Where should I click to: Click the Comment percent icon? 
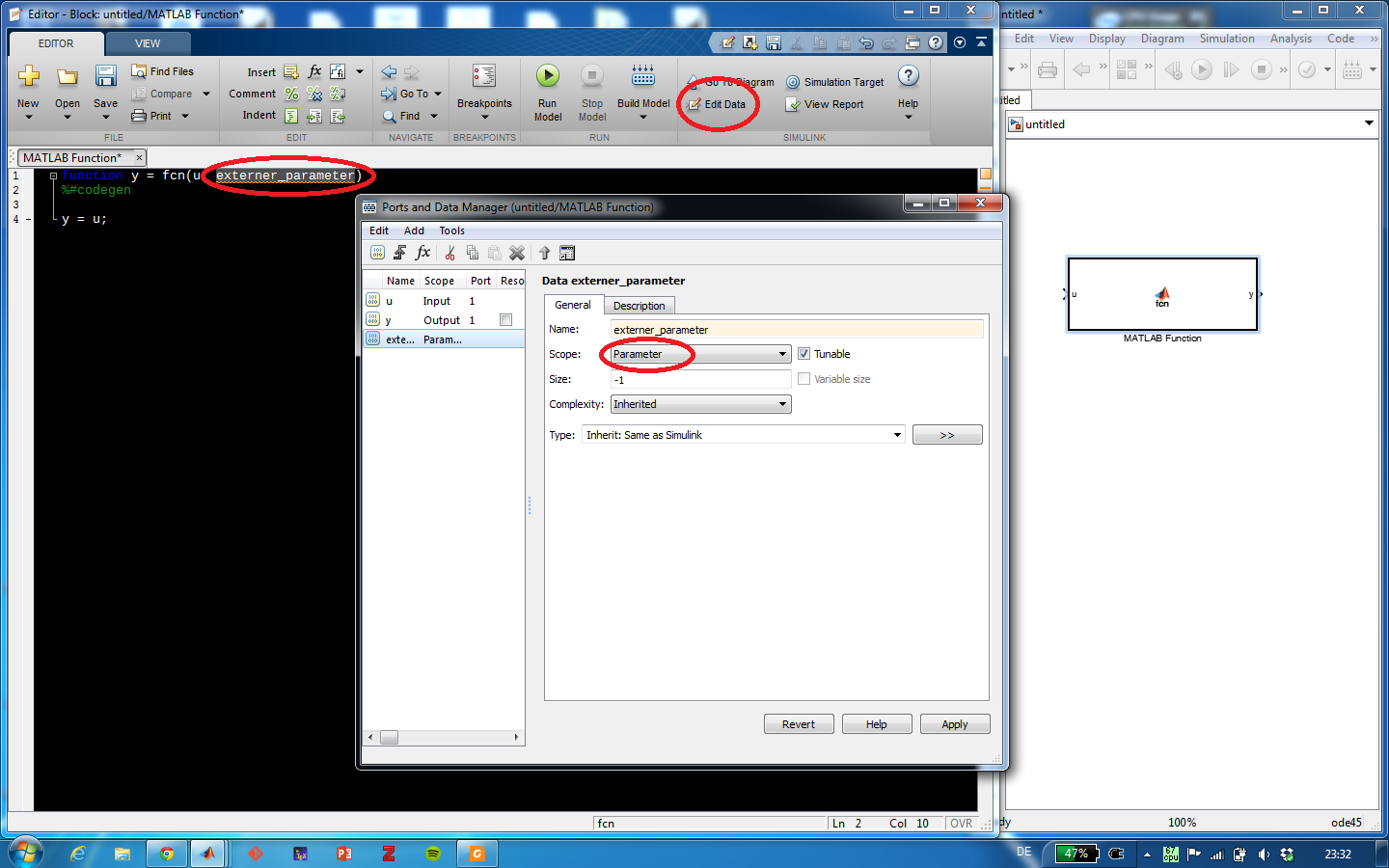(291, 94)
